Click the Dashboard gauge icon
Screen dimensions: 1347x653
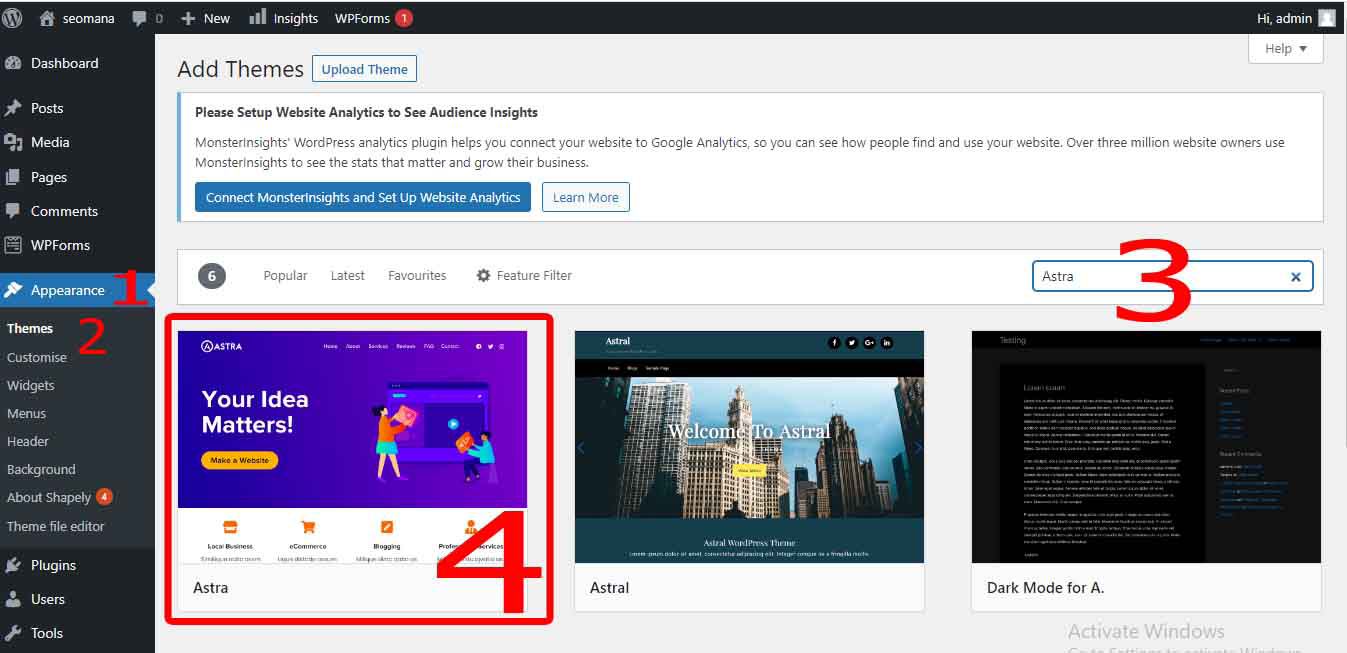[13, 63]
